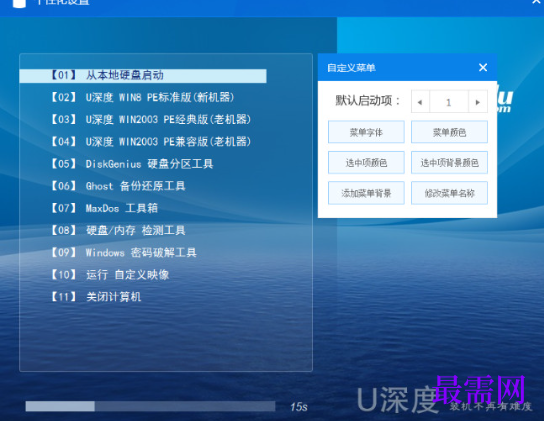Click the default boot item number field

pyautogui.click(x=449, y=102)
